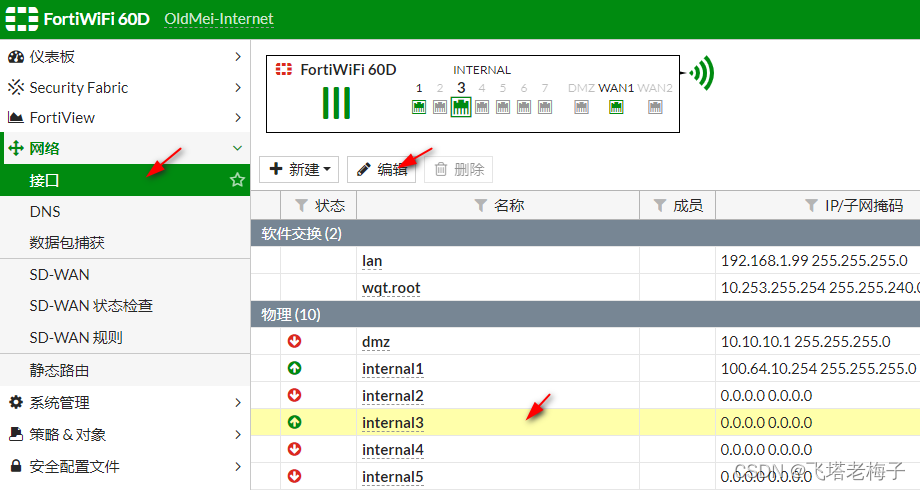Click dmz red down status icon
The height and width of the screenshot is (490, 920).
click(295, 341)
